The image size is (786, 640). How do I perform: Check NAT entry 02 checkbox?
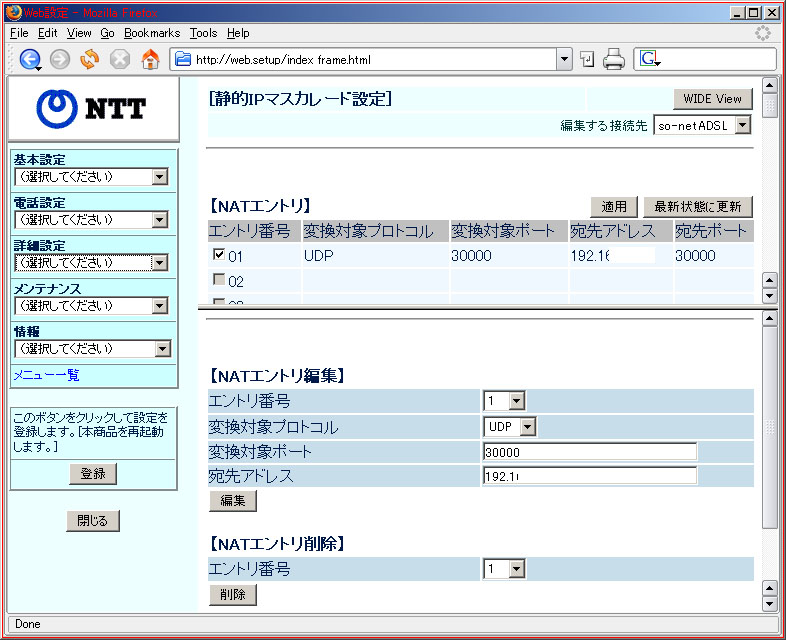pyautogui.click(x=219, y=280)
